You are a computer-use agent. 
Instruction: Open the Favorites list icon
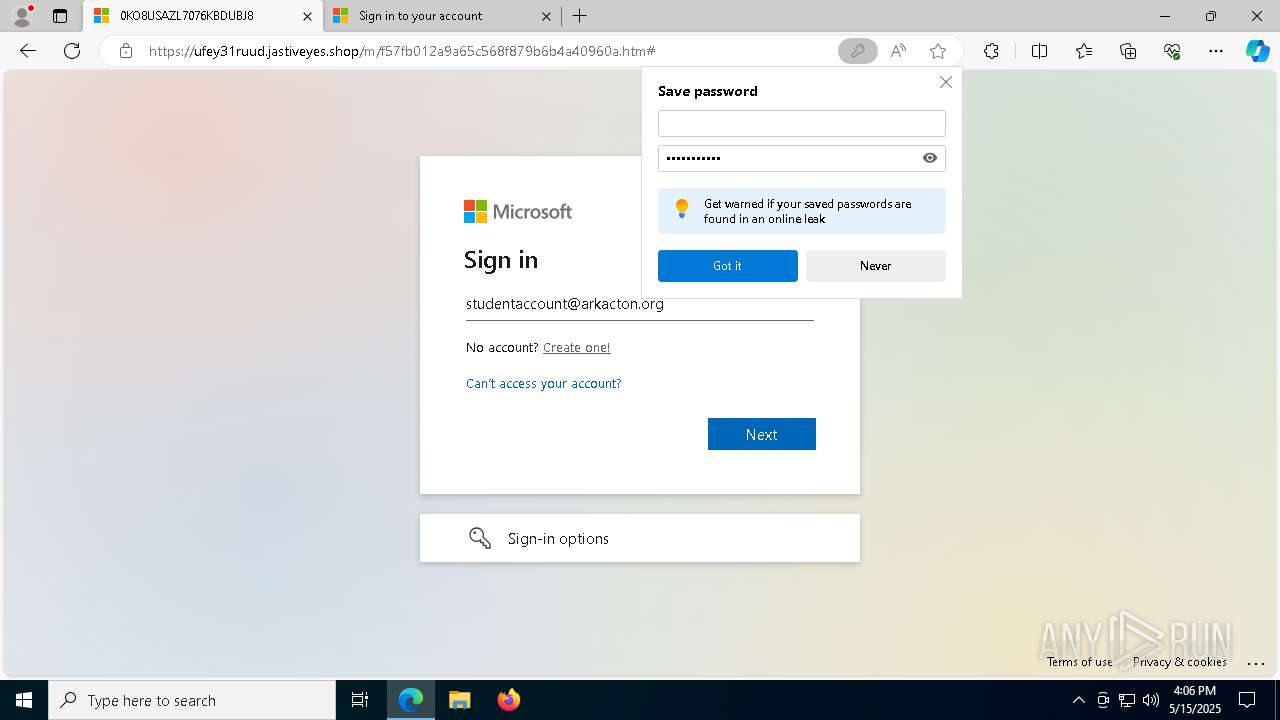pyautogui.click(x=1084, y=51)
